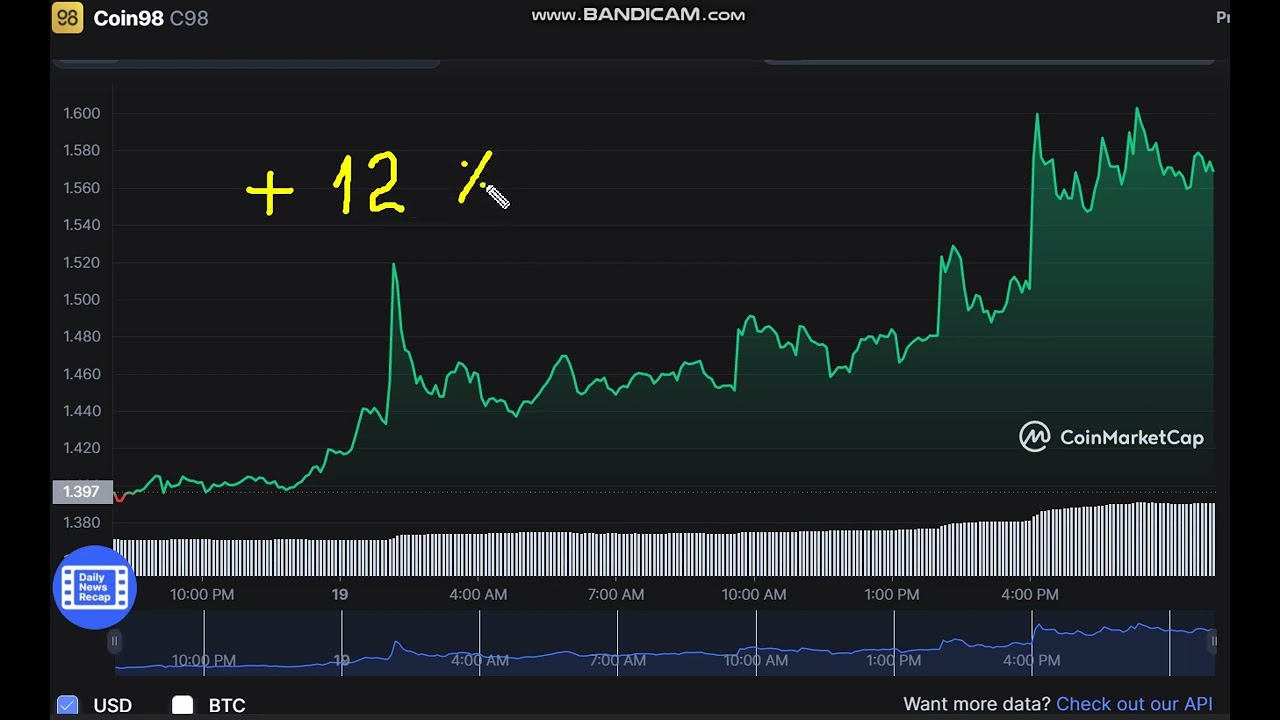
Task: Click the Want more data? text
Action: pos(977,704)
